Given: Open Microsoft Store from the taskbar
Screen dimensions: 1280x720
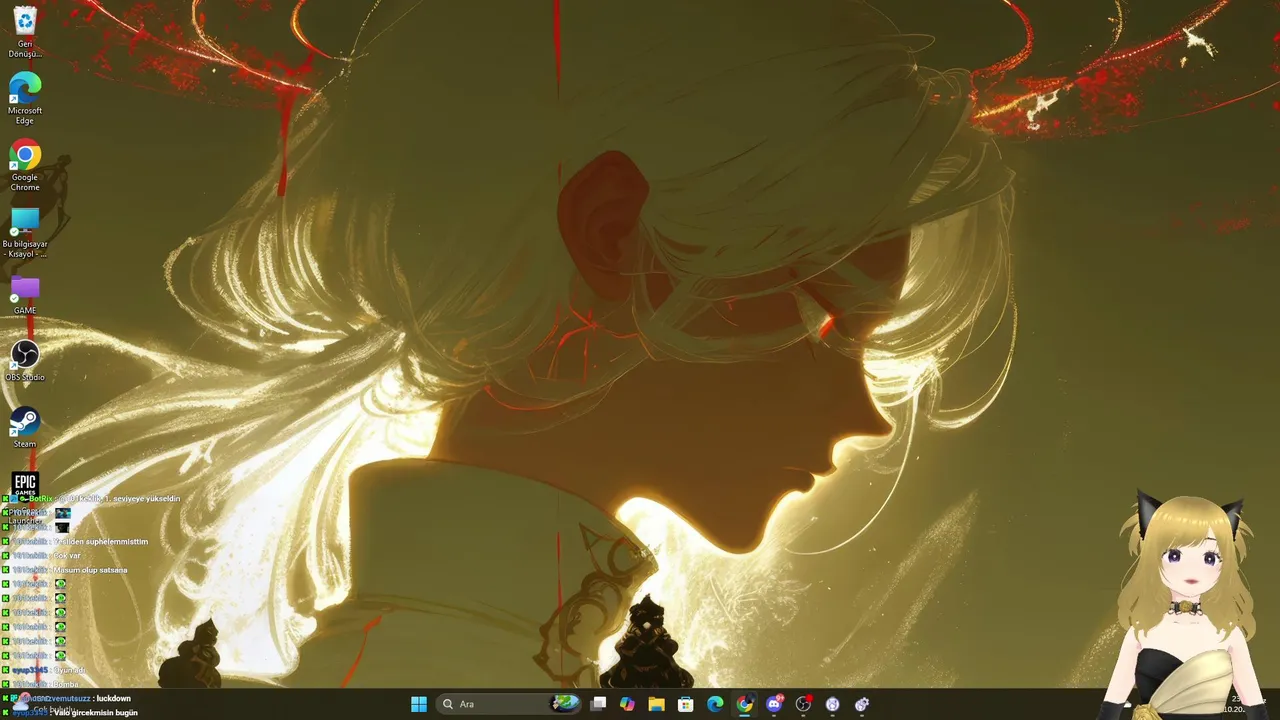Looking at the screenshot, I should point(686,704).
